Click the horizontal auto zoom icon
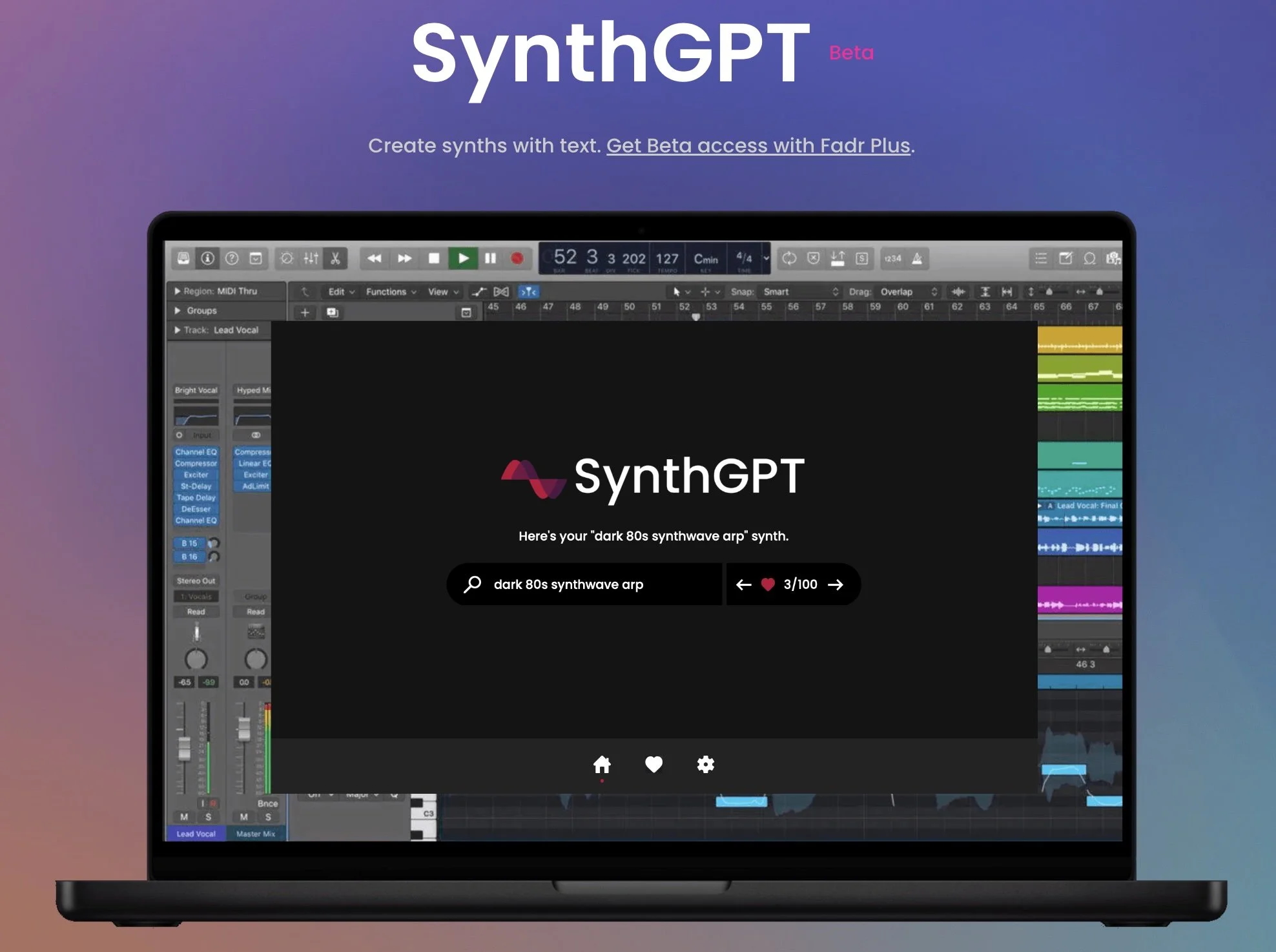 1007,292
